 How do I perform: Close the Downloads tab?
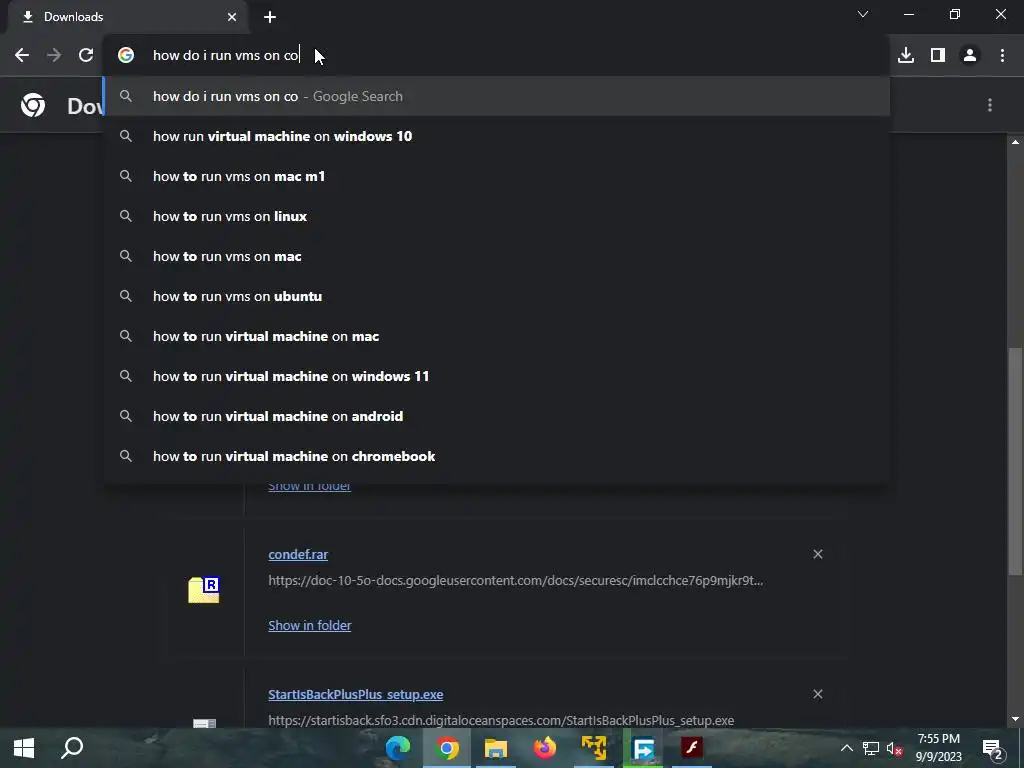pos(232,17)
